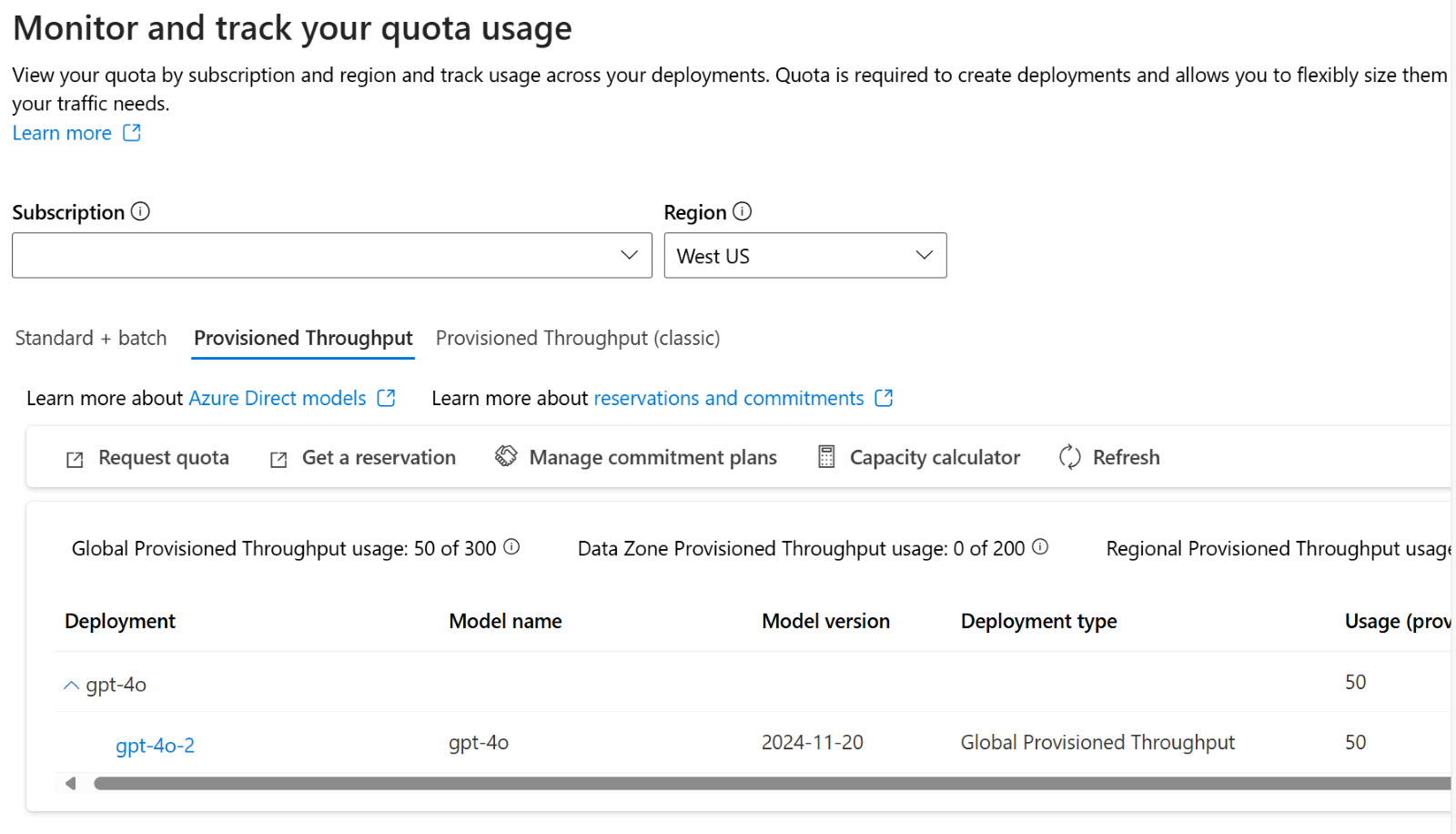Select Provisioned Throughput (classic) tab
Screen dimensions: 1456x834
(578, 339)
